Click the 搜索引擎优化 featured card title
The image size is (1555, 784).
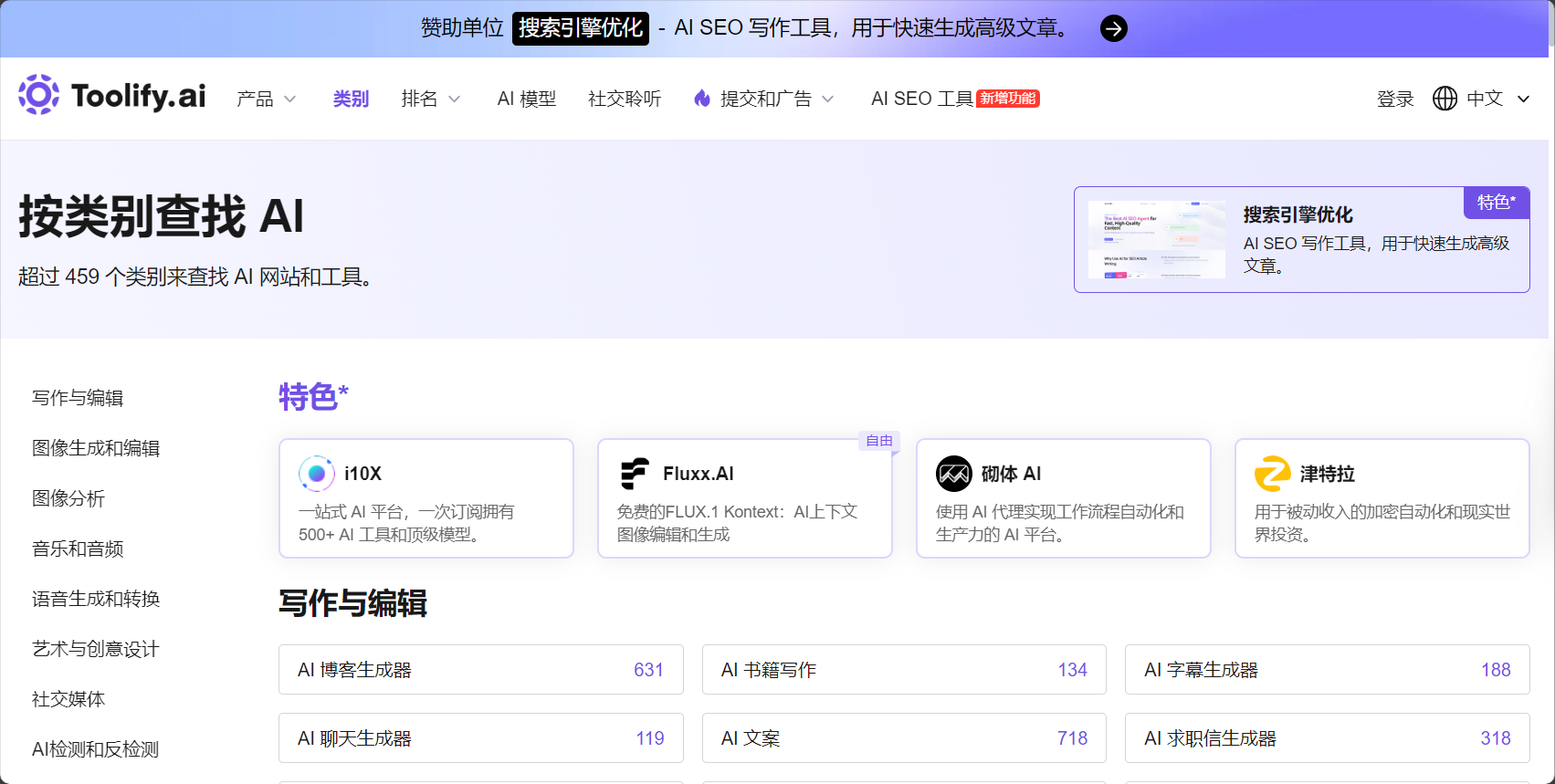pyautogui.click(x=1298, y=214)
